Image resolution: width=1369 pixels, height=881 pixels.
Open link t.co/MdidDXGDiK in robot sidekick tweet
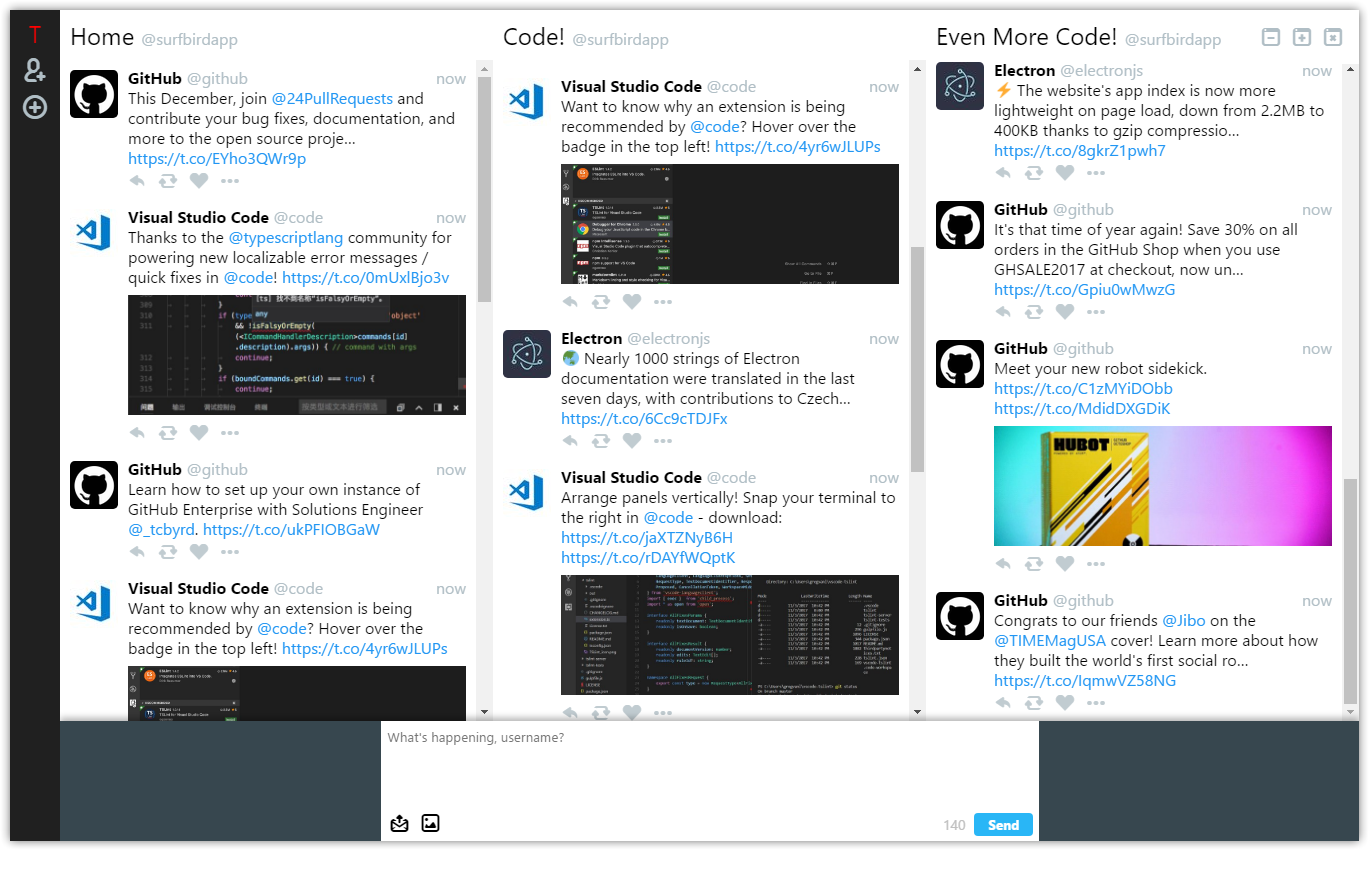(x=1082, y=409)
